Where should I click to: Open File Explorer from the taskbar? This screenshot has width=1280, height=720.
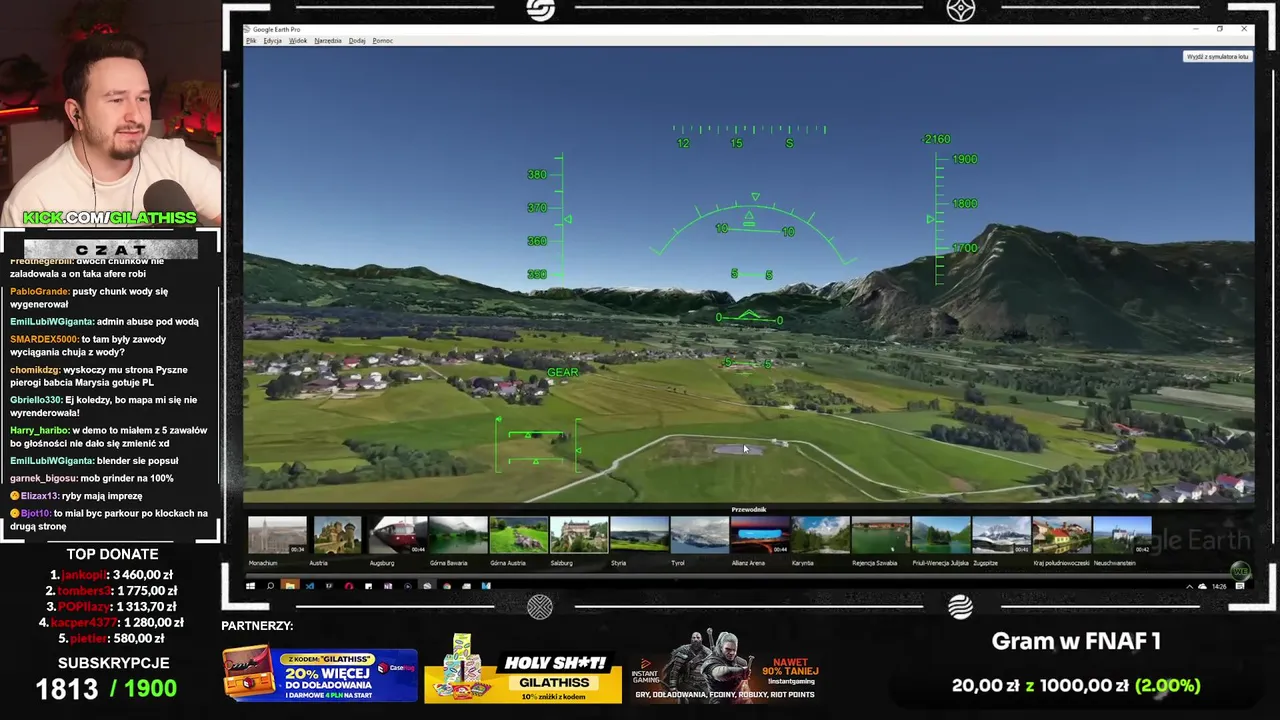click(290, 586)
